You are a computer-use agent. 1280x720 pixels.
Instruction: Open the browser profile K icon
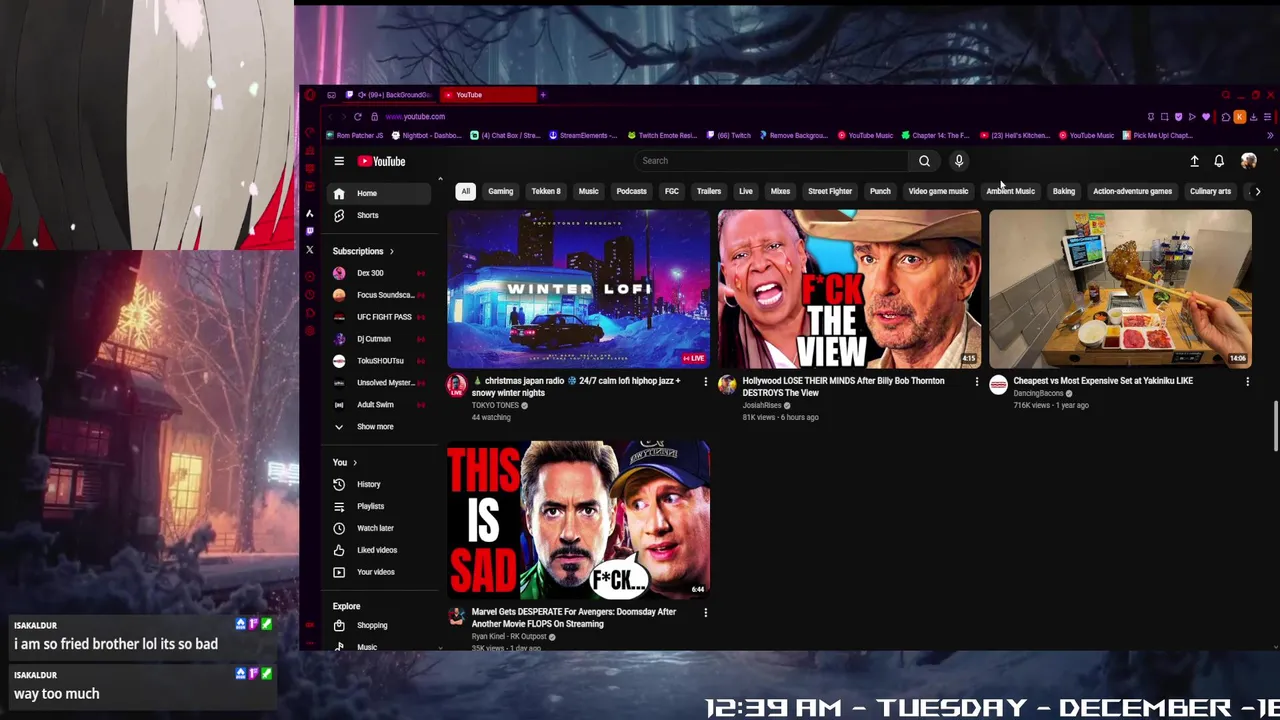[1239, 117]
